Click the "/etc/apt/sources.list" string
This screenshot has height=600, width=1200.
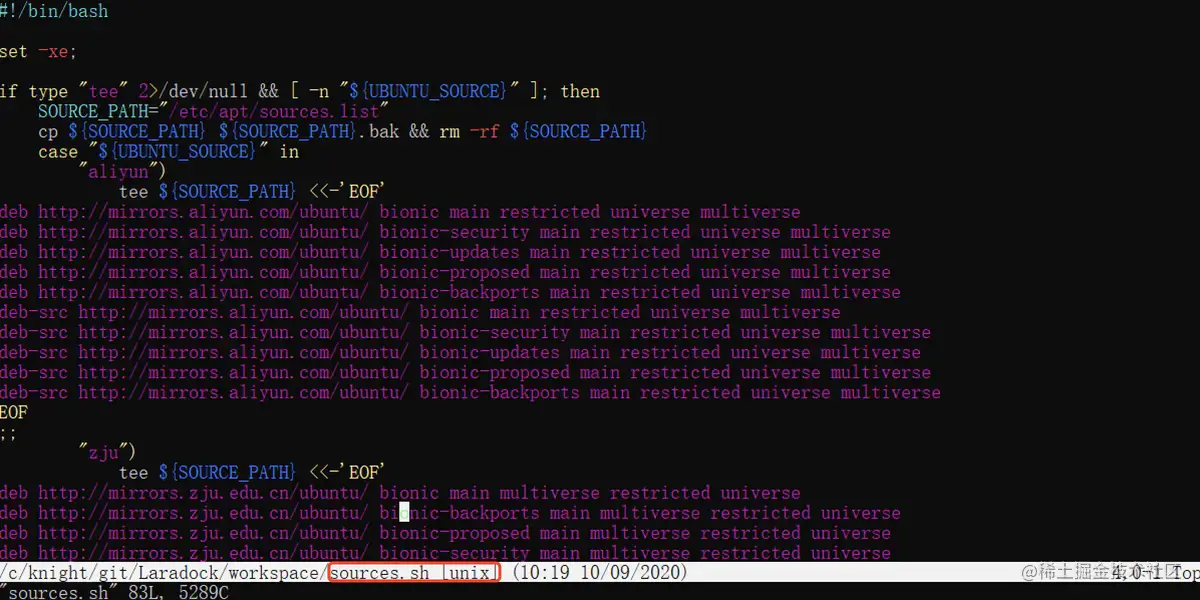click(274, 111)
